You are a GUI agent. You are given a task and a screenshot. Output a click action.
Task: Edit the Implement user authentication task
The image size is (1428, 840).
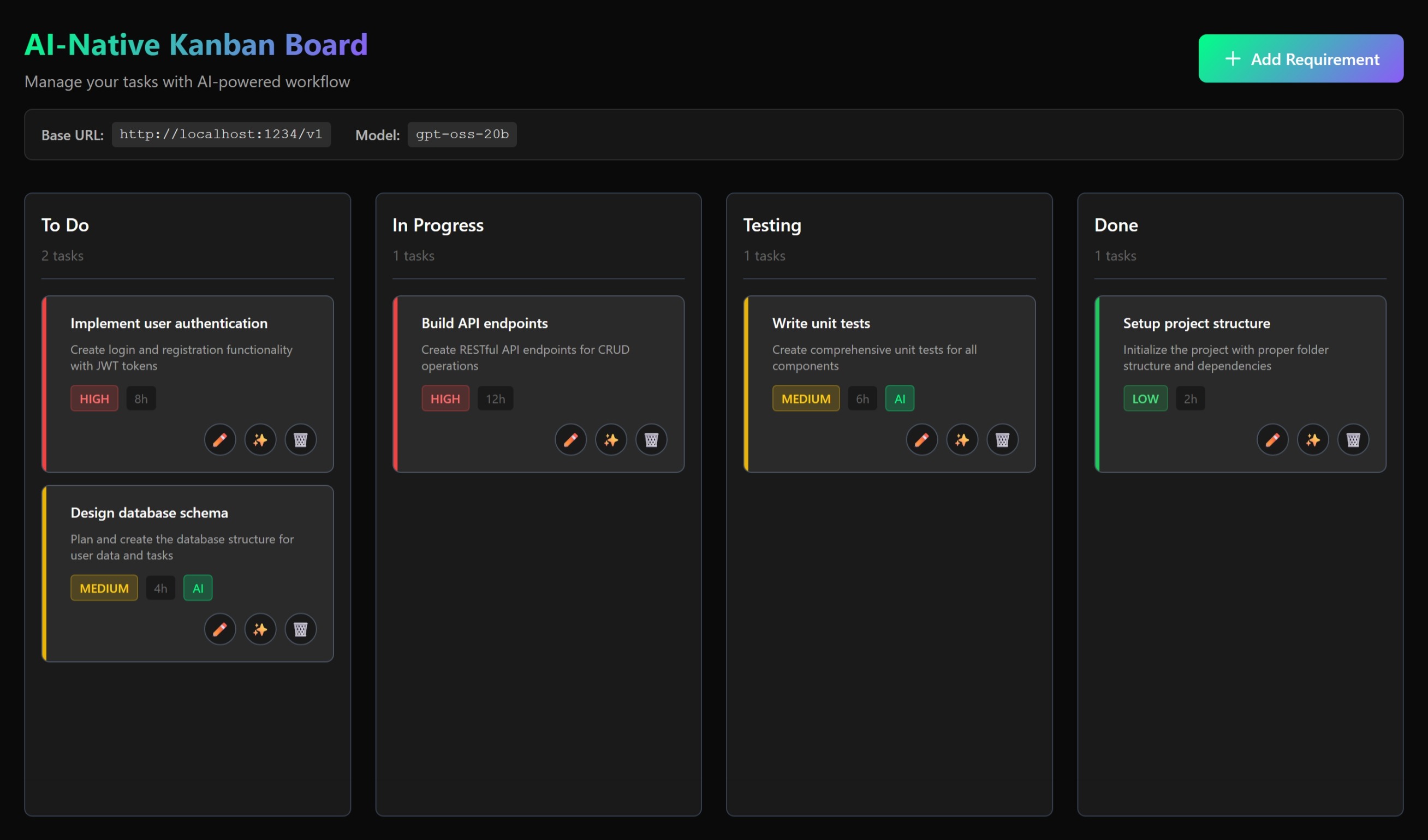(220, 439)
